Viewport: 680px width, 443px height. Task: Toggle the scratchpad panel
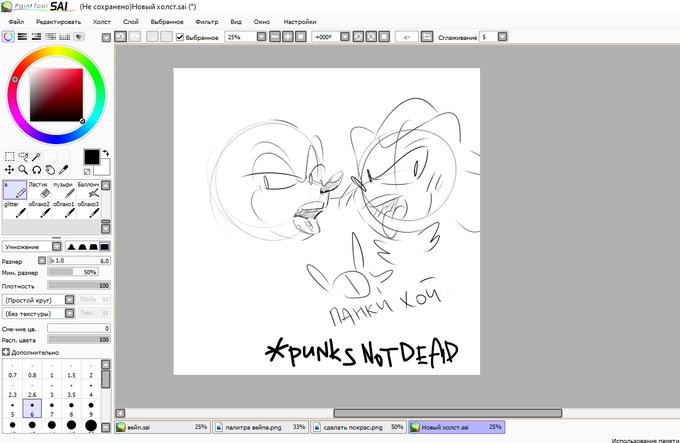[78, 36]
